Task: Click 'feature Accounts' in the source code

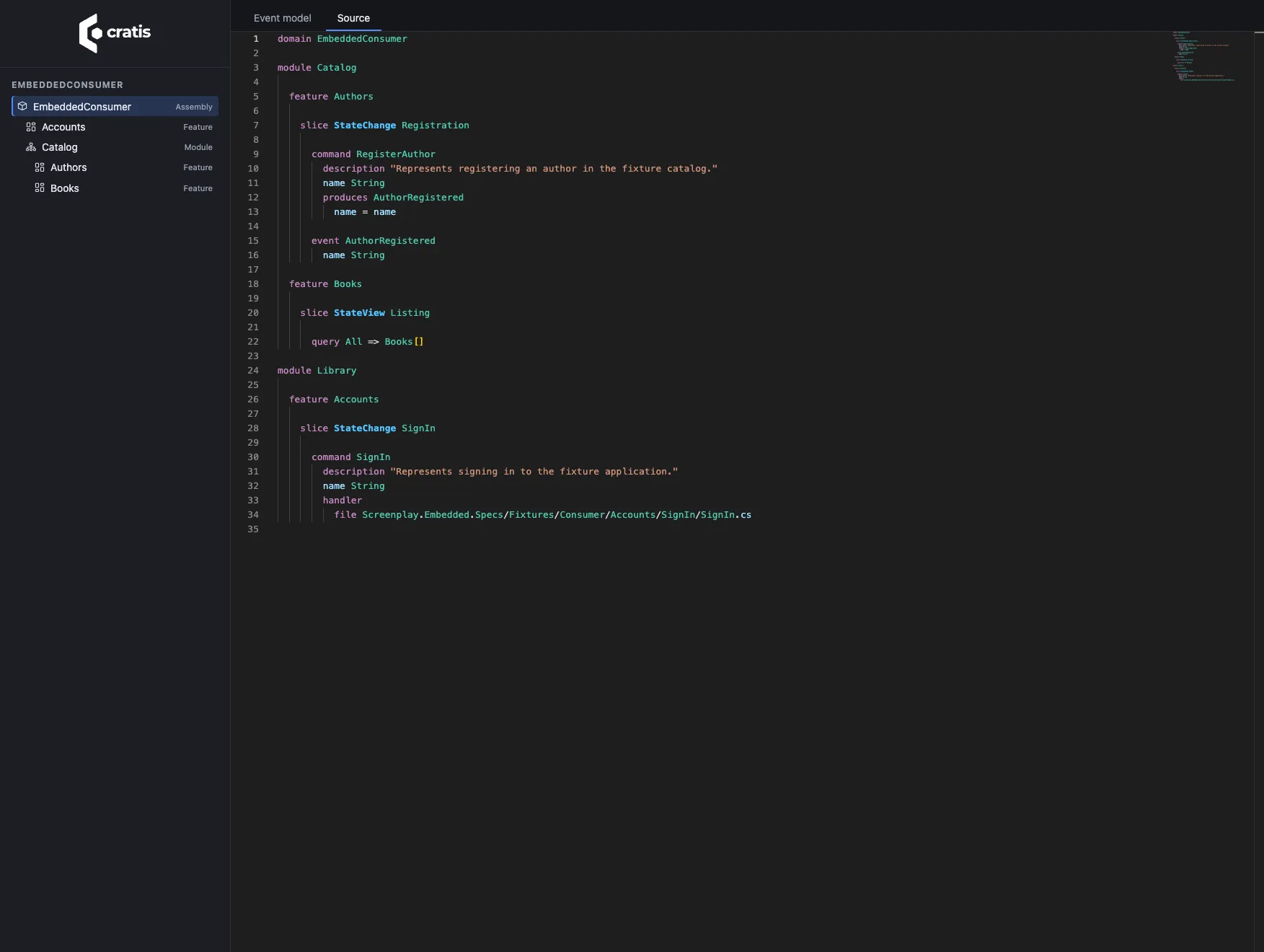Action: tap(335, 400)
